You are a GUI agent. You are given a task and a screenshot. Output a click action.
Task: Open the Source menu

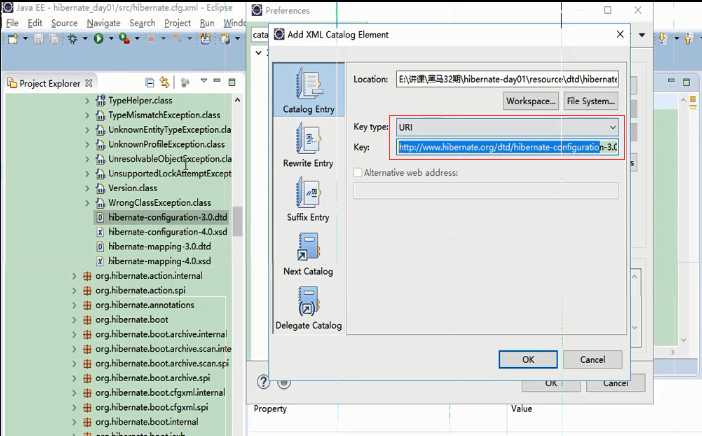(x=64, y=23)
